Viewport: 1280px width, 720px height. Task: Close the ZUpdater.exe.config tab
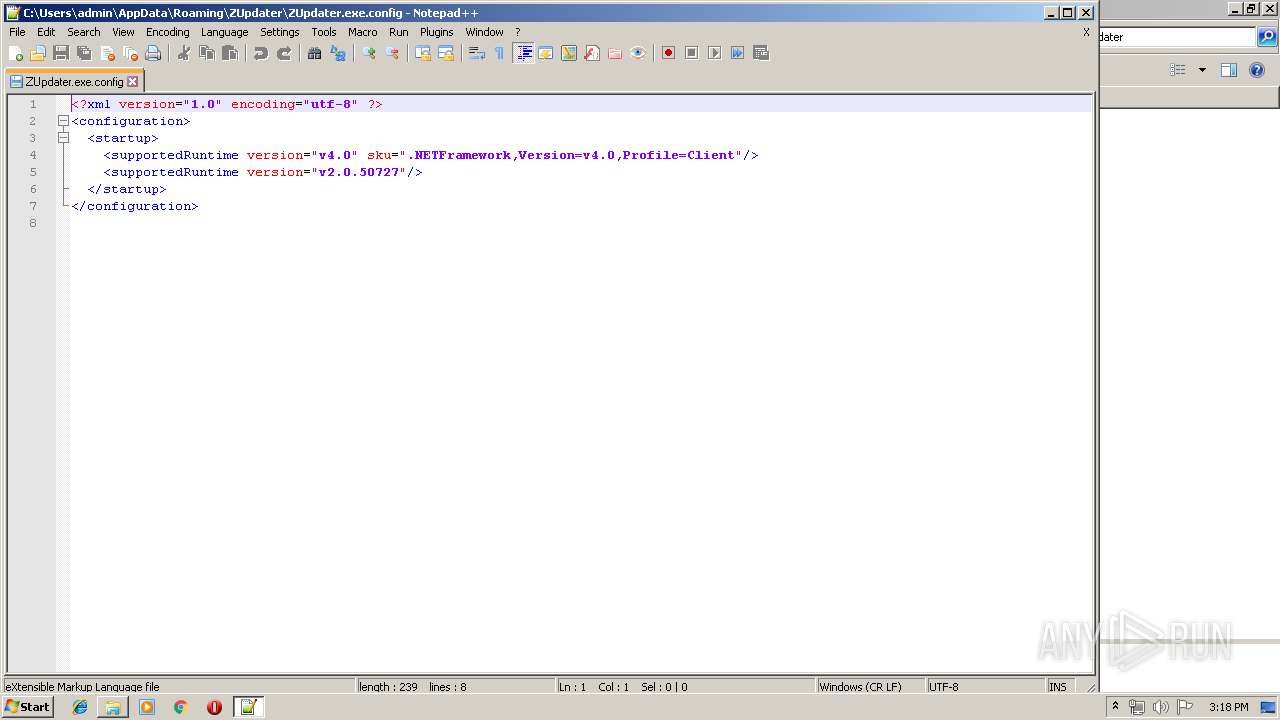[x=132, y=82]
